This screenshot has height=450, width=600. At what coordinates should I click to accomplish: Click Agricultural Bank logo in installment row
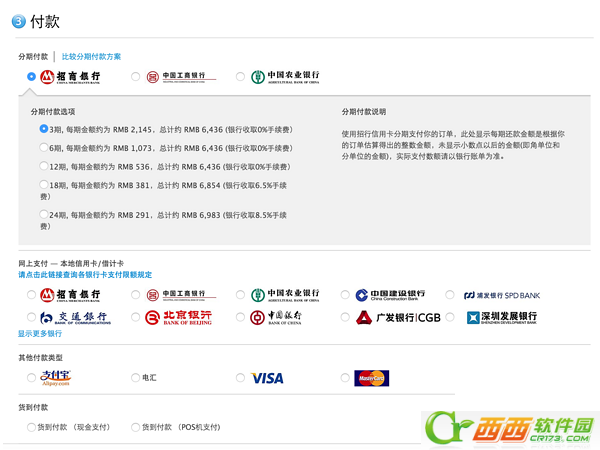click(285, 77)
